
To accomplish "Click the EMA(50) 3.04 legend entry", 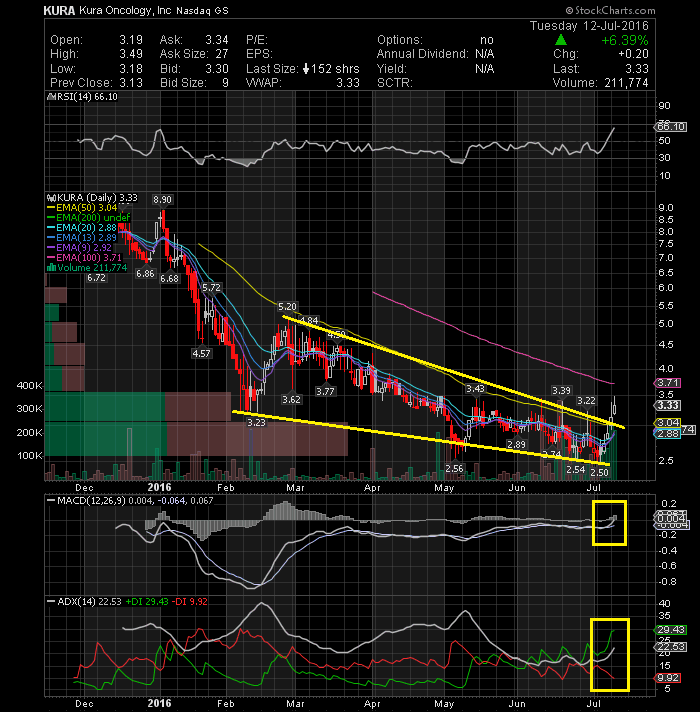I will click(81, 208).
